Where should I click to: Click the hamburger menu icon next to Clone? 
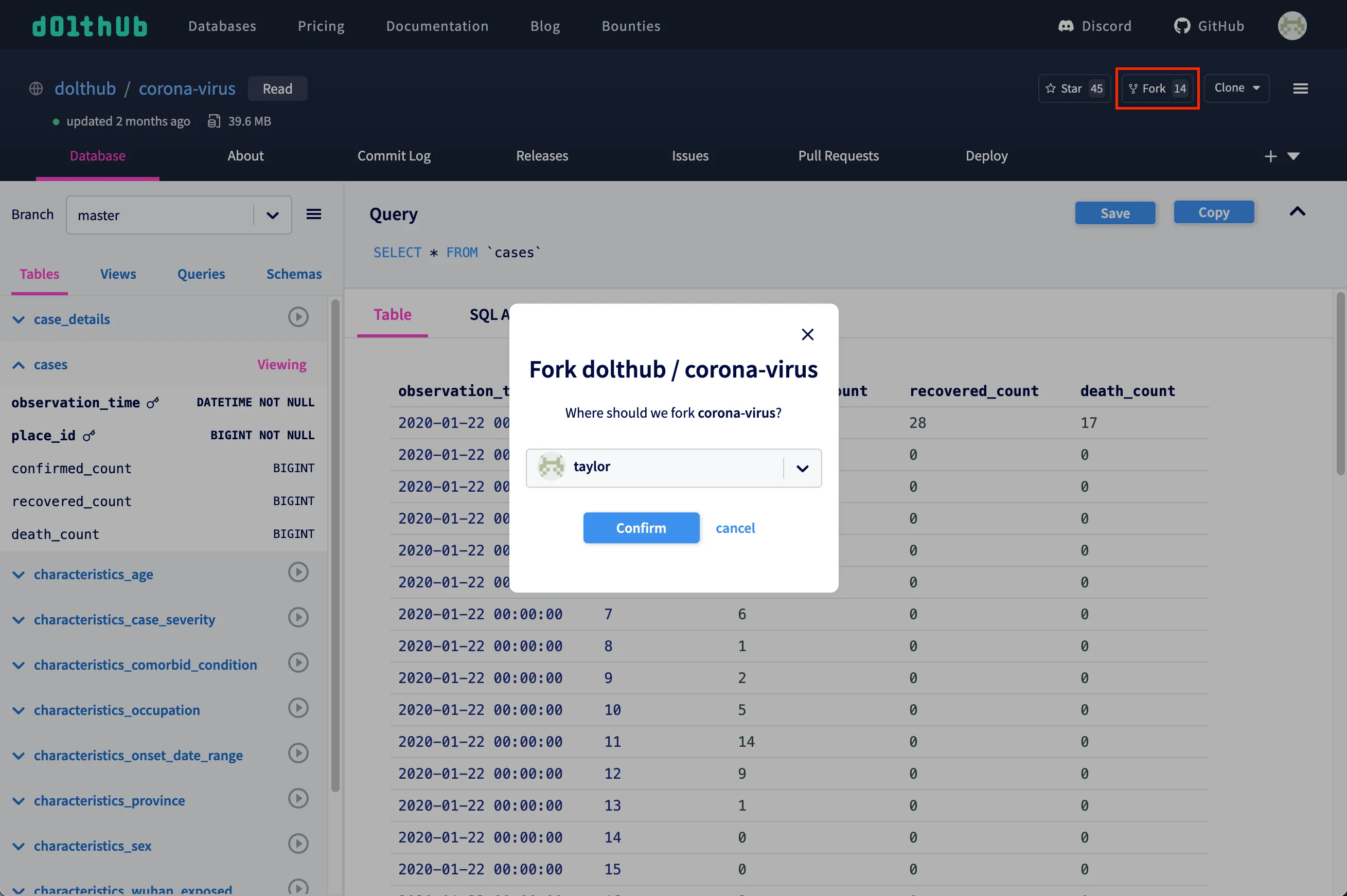(1300, 88)
